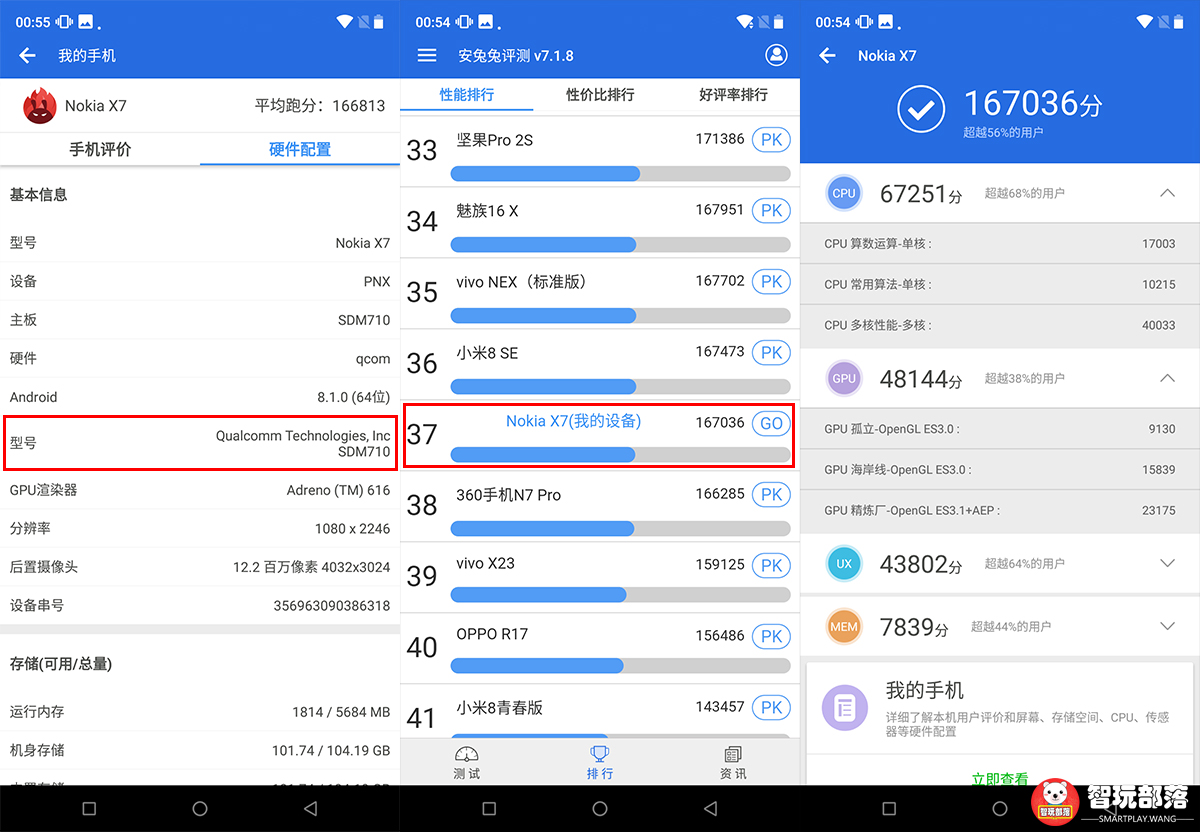The width and height of the screenshot is (1200, 832).
Task: Tap PK button for 坚果Pro 2S
Action: tap(771, 140)
